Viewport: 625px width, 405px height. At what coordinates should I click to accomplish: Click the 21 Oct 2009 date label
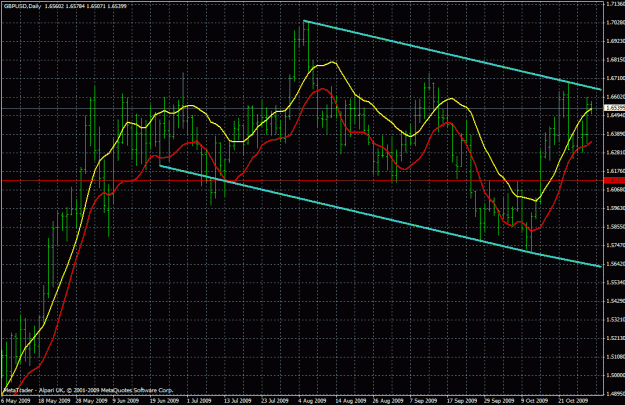pos(573,400)
